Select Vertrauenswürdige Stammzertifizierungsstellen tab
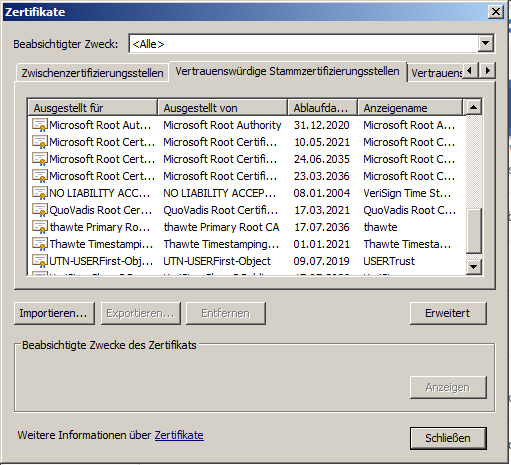 [x=288, y=71]
